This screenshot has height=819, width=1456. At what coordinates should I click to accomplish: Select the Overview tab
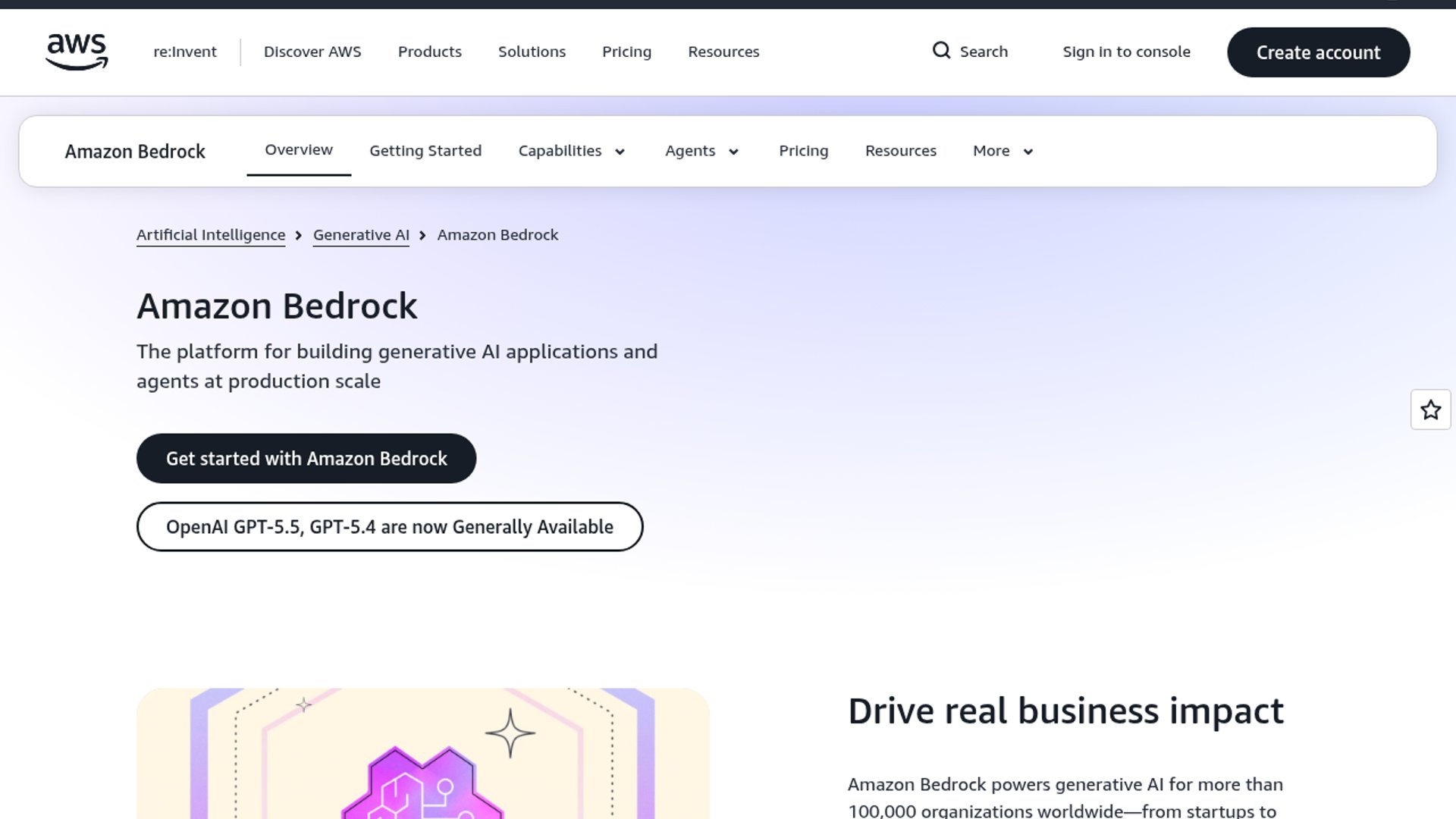point(299,150)
